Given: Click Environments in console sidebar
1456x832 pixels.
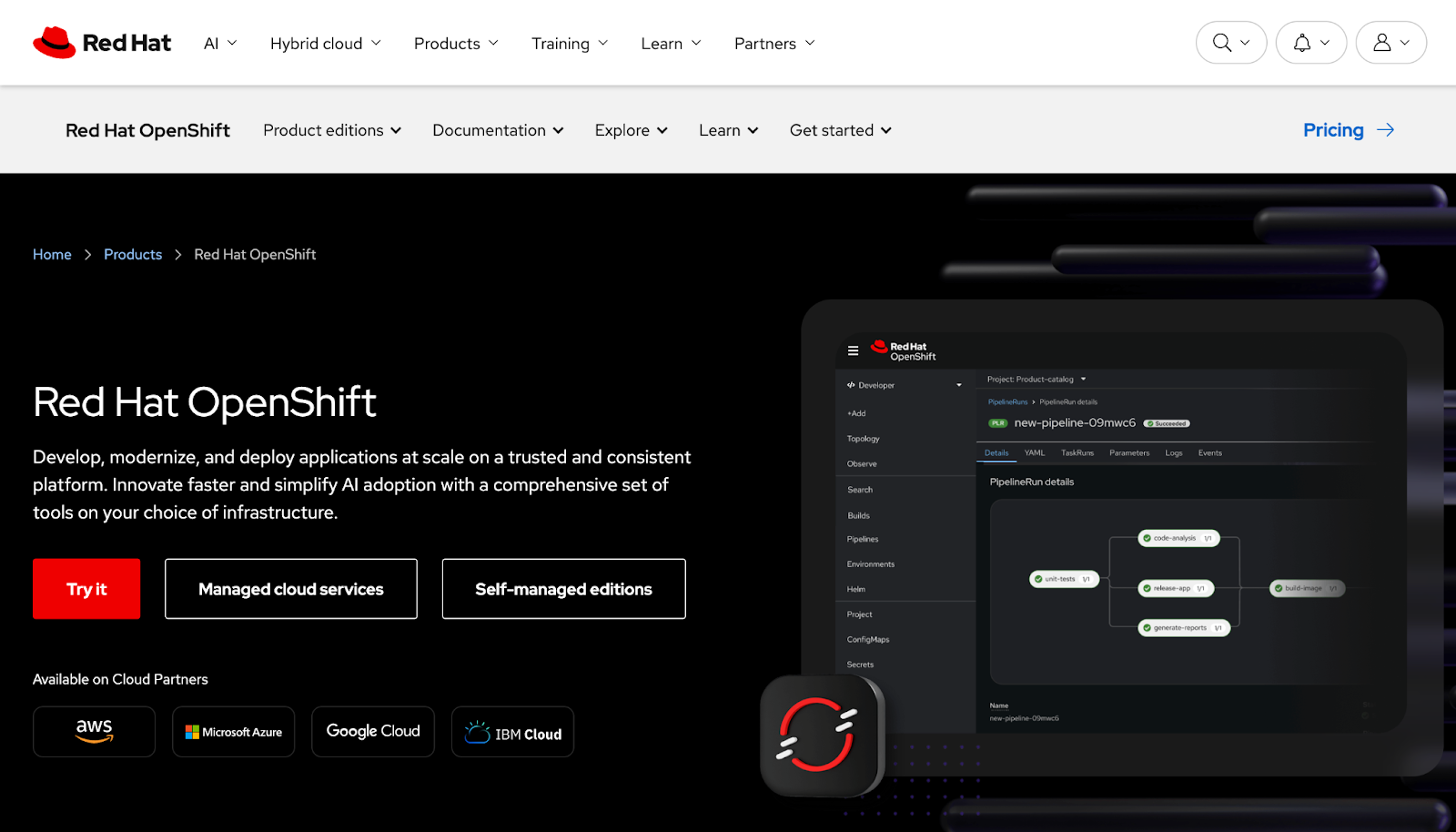Looking at the screenshot, I should click(x=871, y=564).
